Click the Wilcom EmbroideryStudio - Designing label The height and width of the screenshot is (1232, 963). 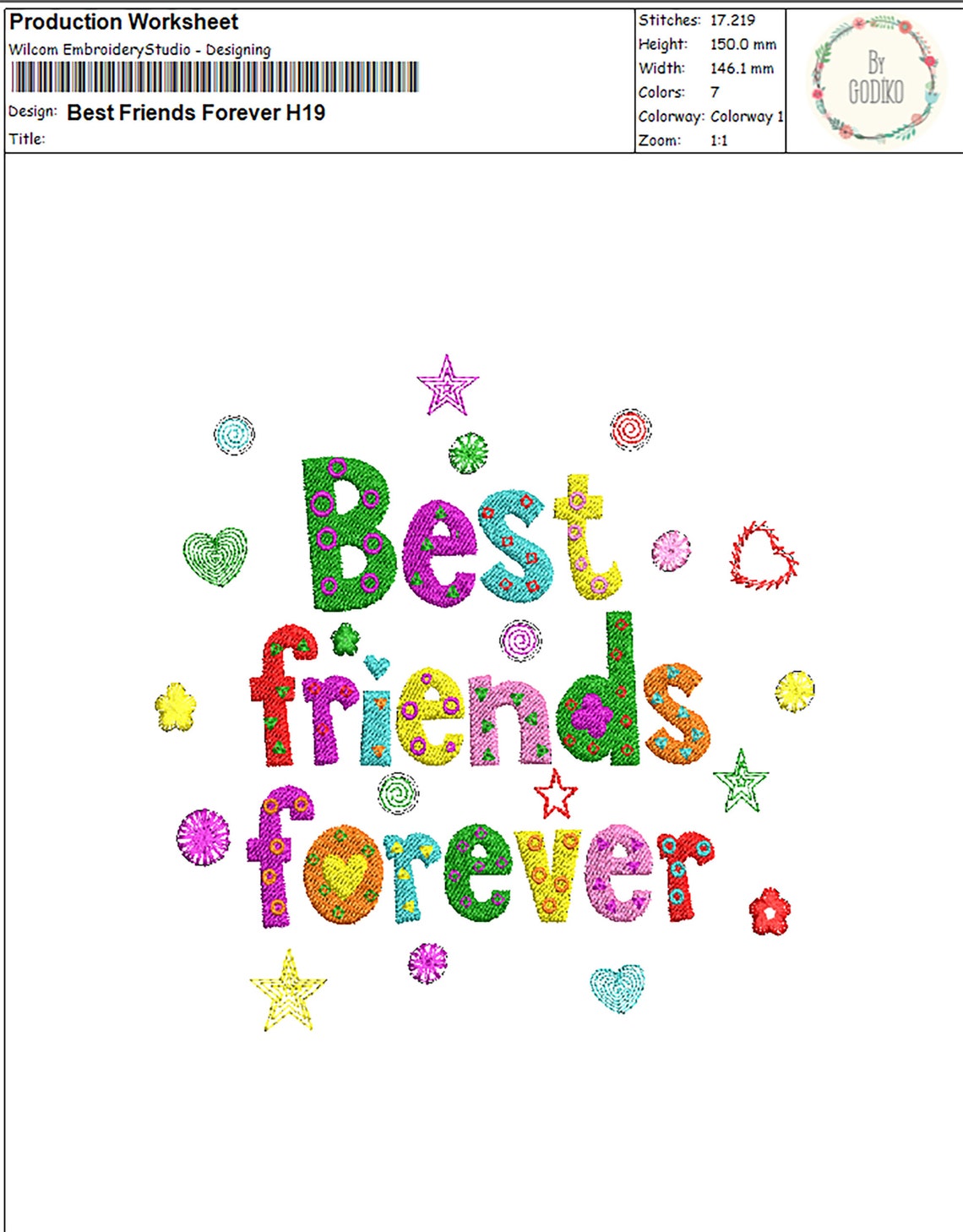pos(138,50)
